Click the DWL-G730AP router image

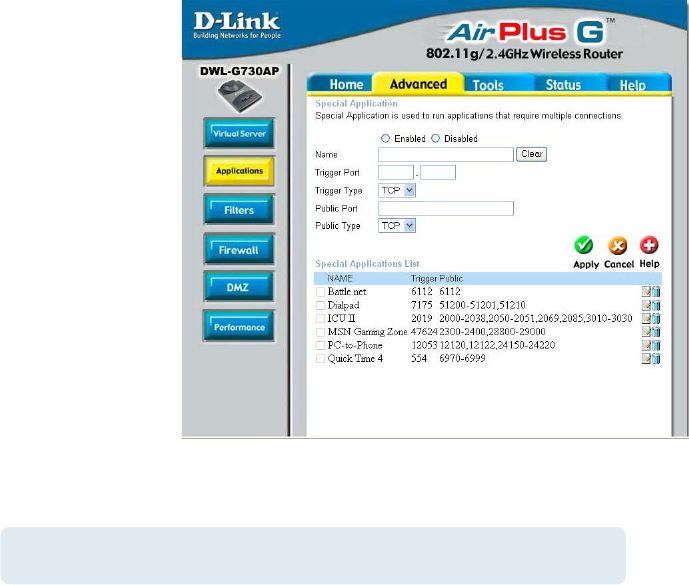pyautogui.click(x=239, y=95)
